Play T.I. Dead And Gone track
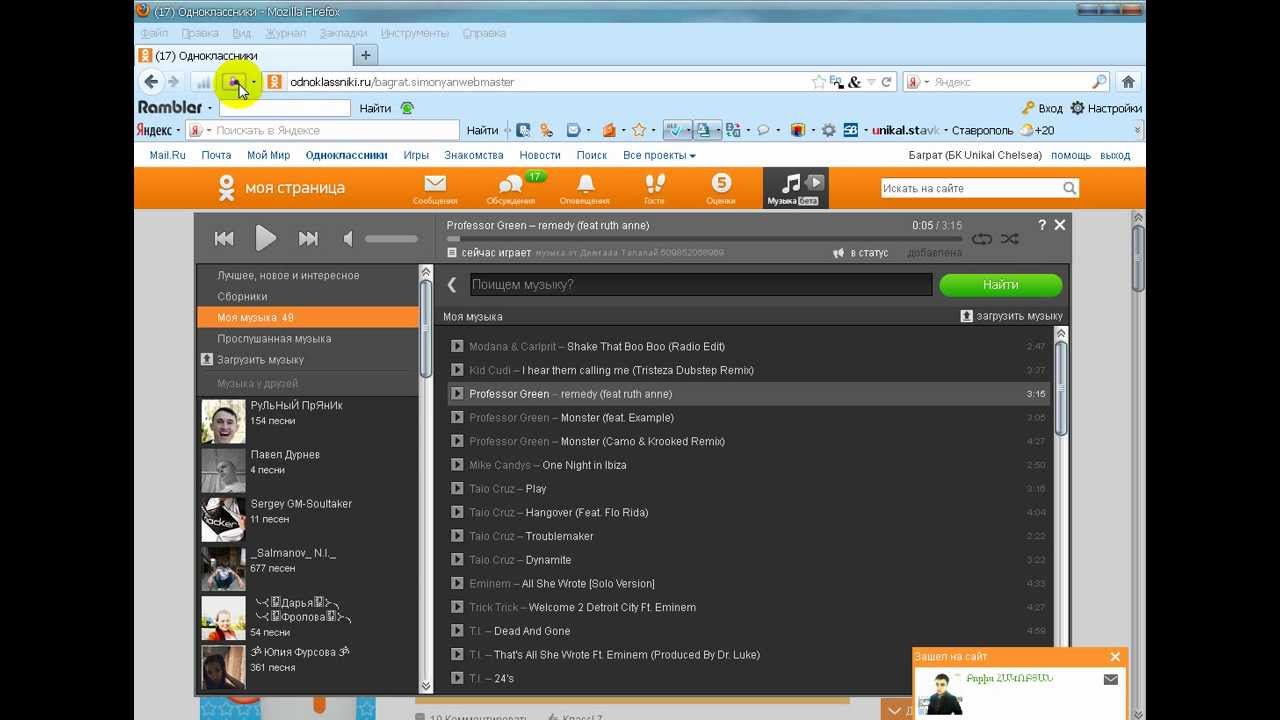The height and width of the screenshot is (720, 1280). tap(457, 631)
